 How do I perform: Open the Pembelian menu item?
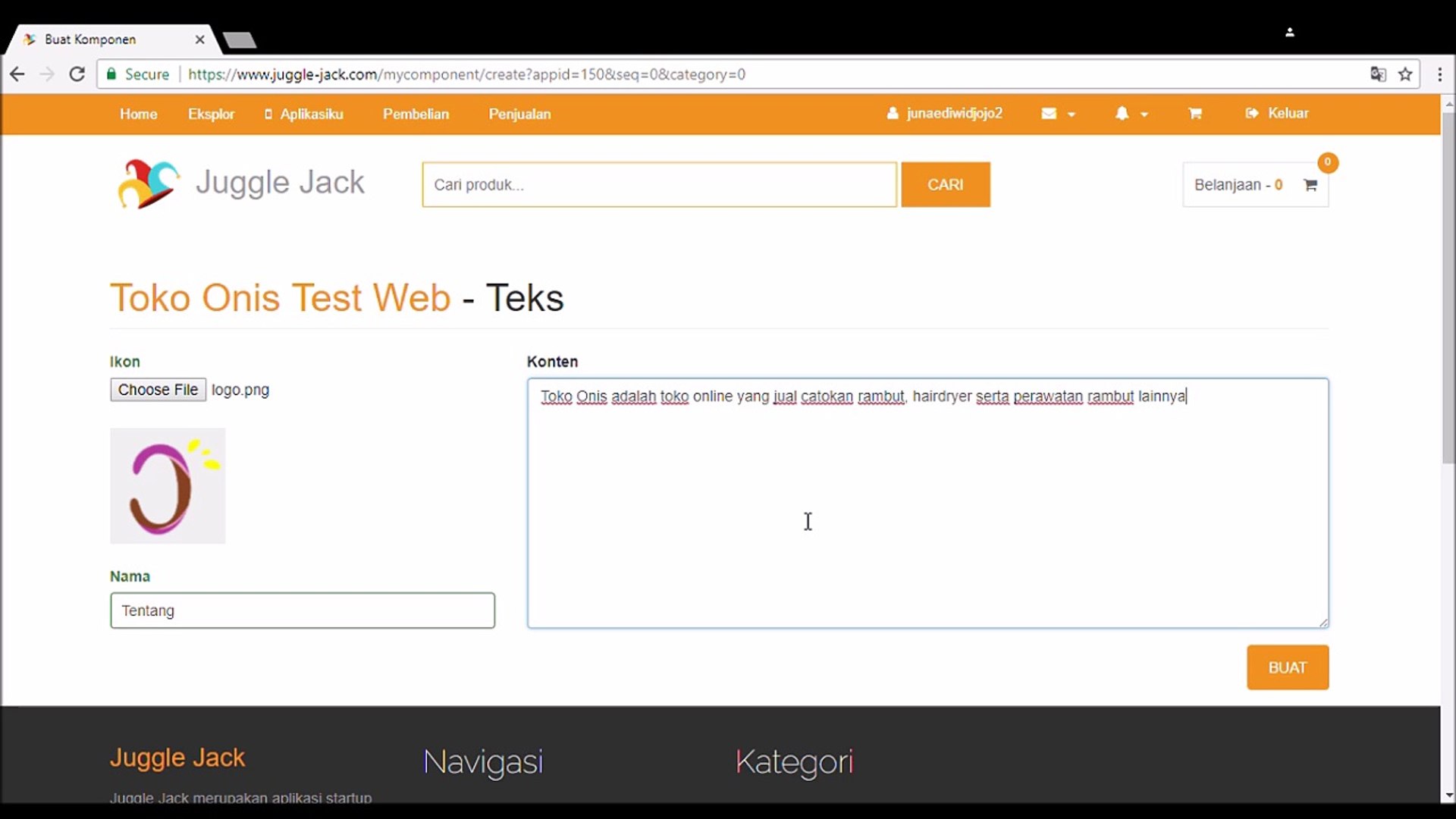click(x=416, y=114)
